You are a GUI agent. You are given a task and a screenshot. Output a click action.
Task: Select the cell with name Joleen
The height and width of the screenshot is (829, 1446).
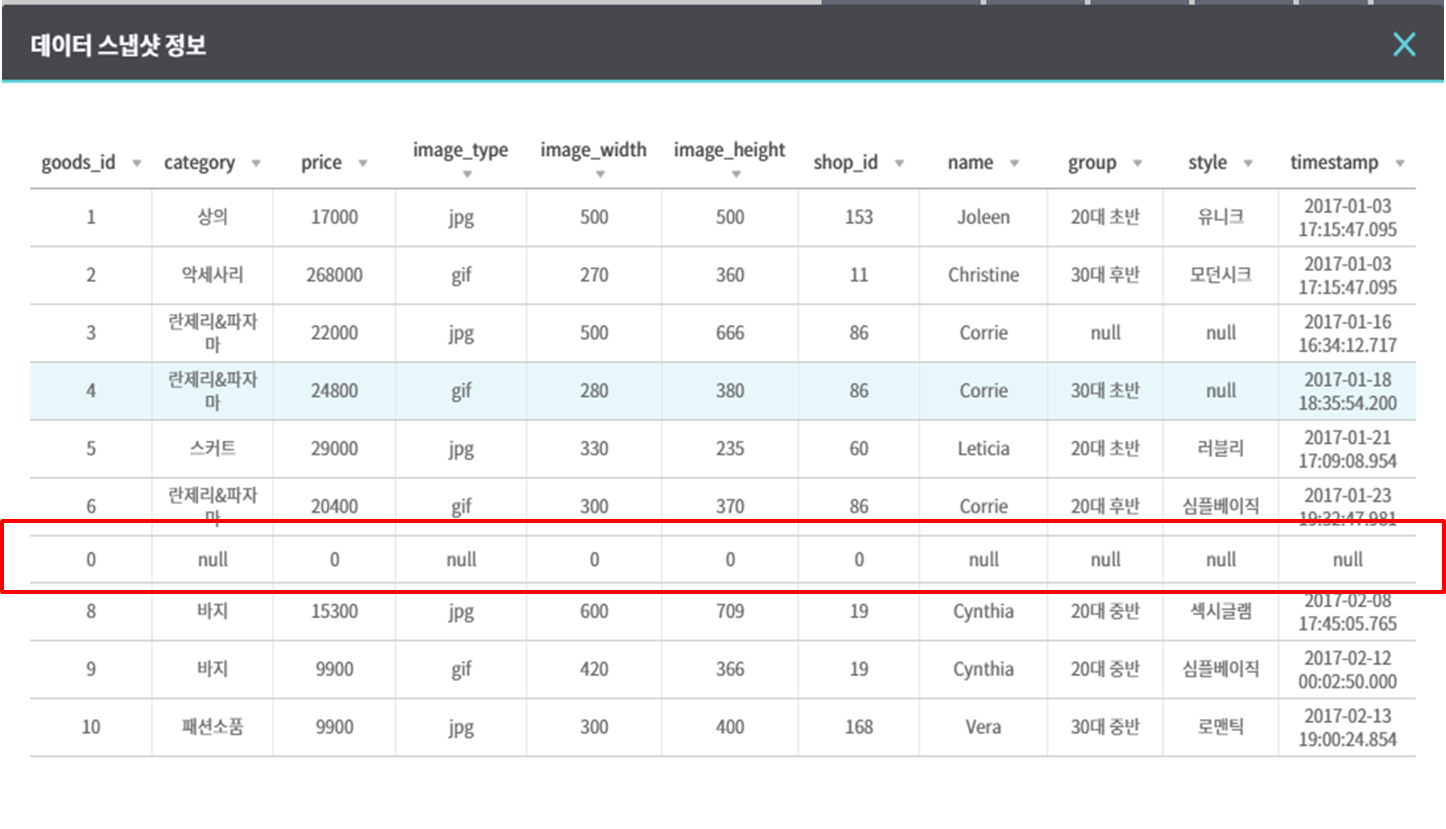pyautogui.click(x=983, y=217)
